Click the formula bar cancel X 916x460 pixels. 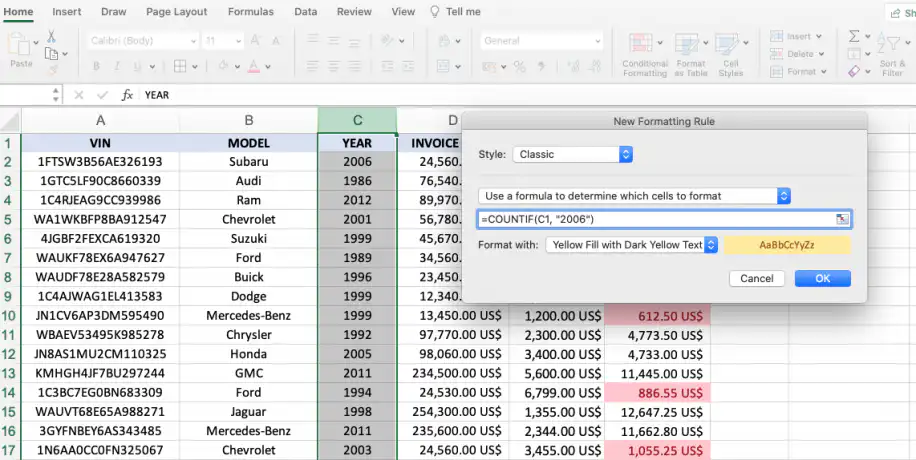point(79,95)
